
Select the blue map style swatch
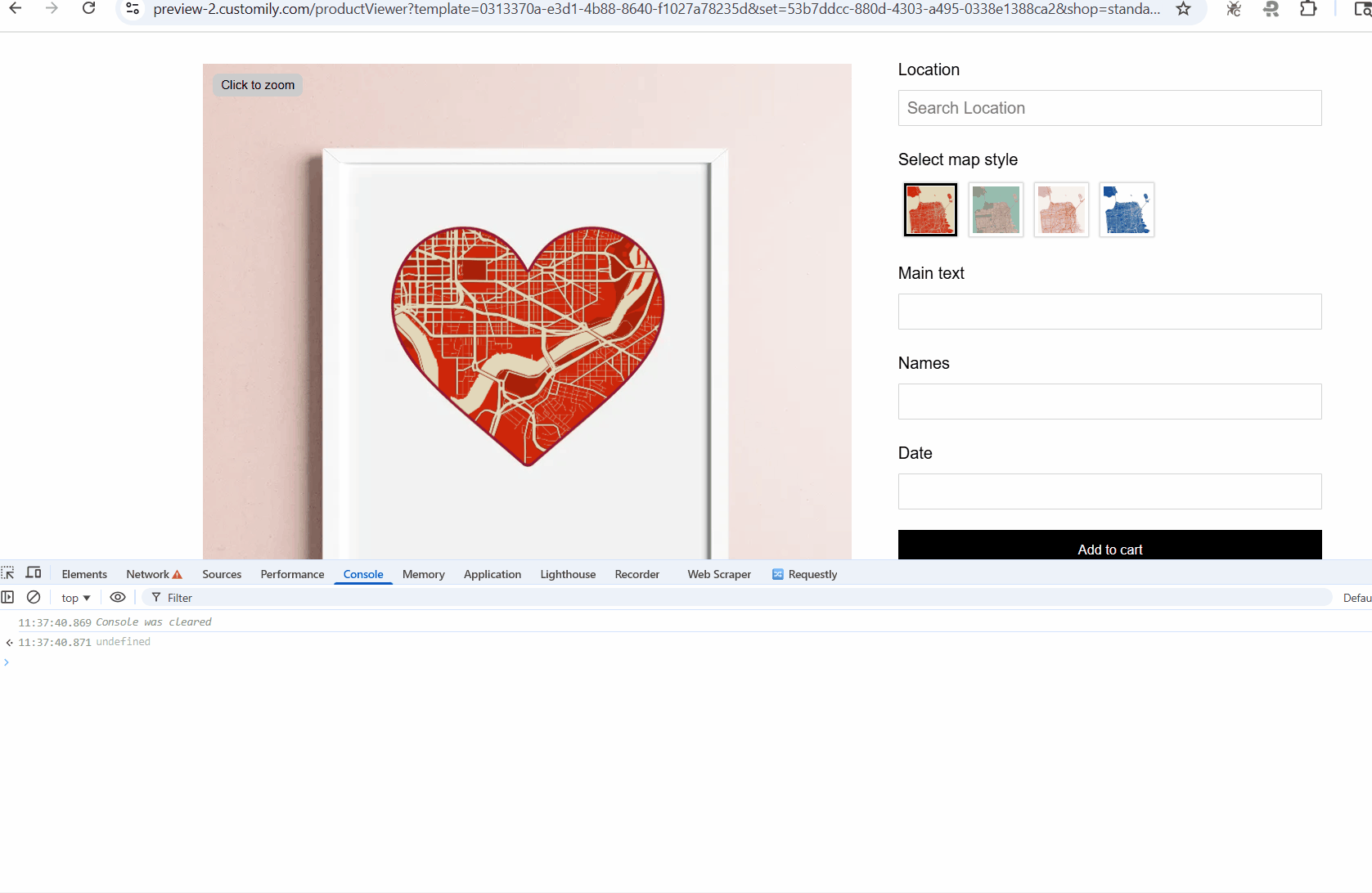coord(1127,210)
